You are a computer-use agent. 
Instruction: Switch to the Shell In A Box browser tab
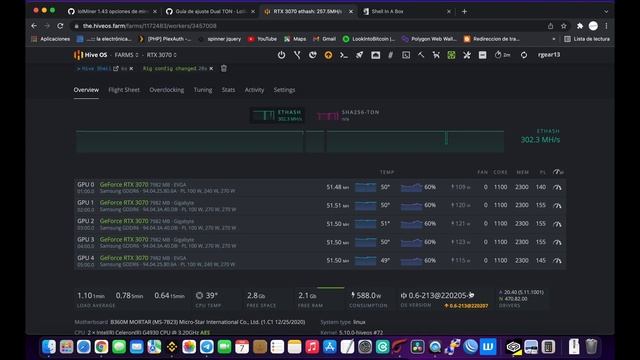tap(407, 11)
